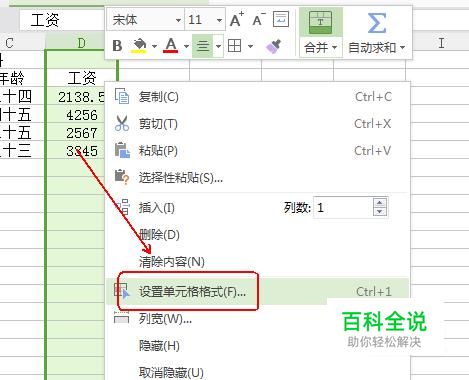Screen dimensions: 469x380
Task: Increase font size with A+ icon
Action: click(x=237, y=20)
